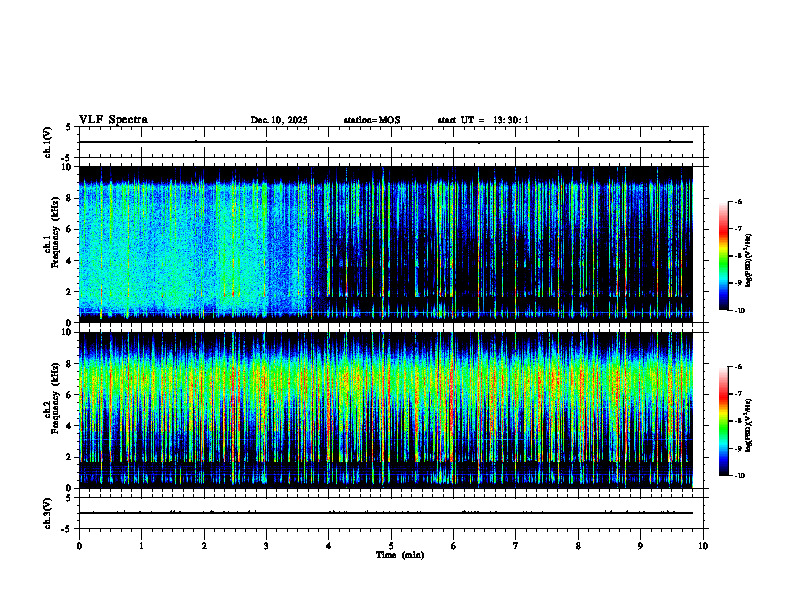This screenshot has width=792, height=612.
Task: Click the "start UT = 13:30: 1" text
Action: [483, 120]
